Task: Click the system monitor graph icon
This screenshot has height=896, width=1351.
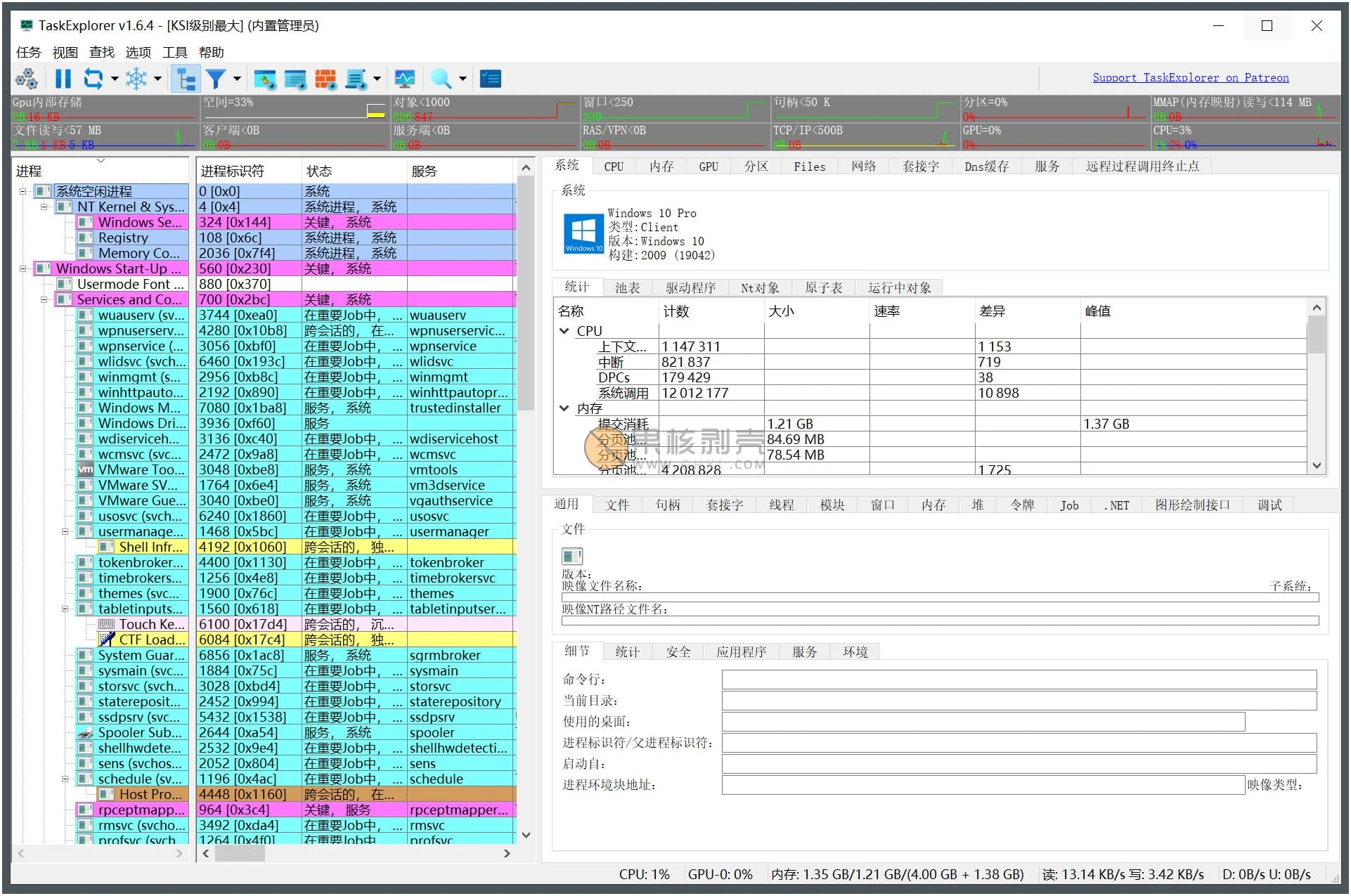Action: click(x=405, y=79)
